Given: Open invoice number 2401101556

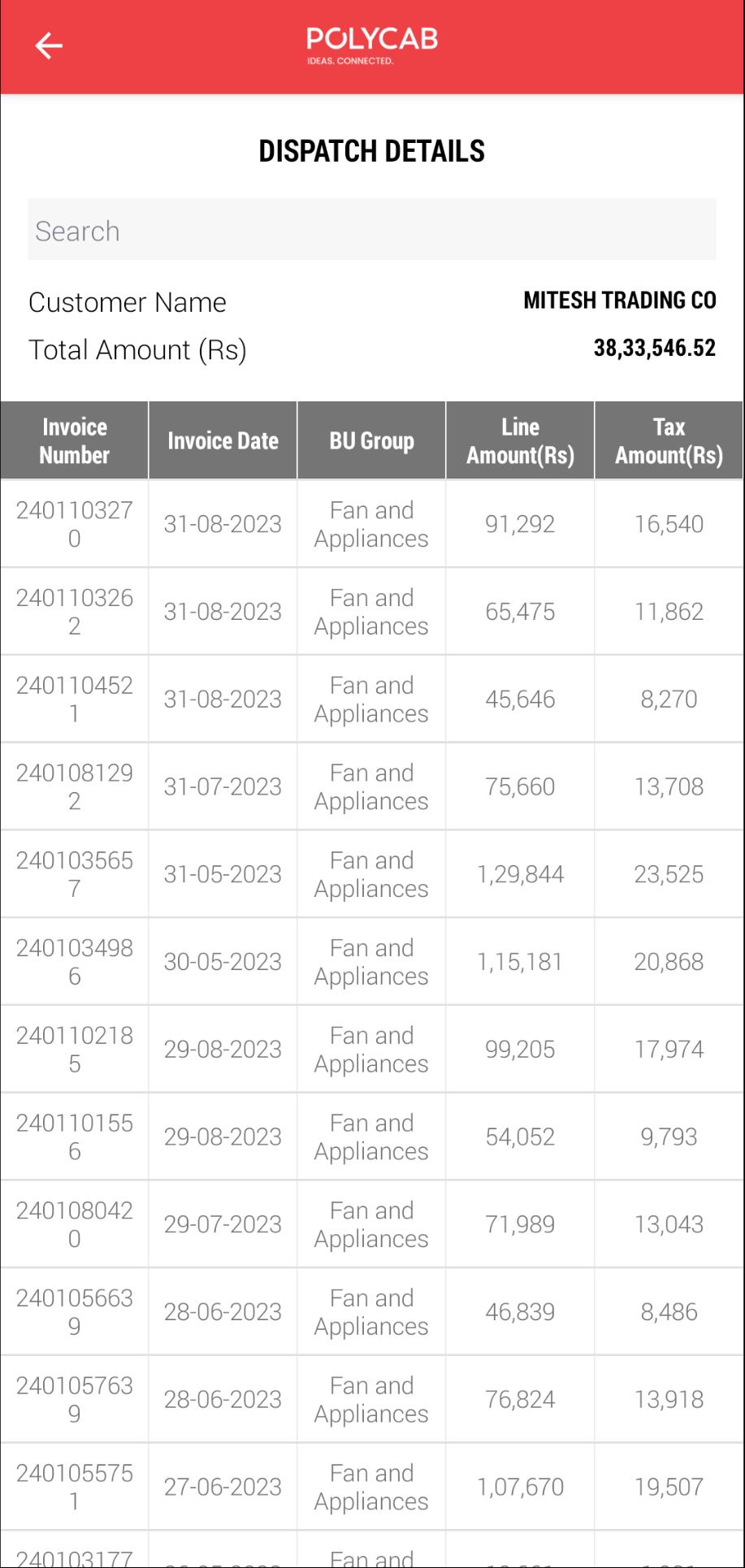Looking at the screenshot, I should pos(75,1137).
